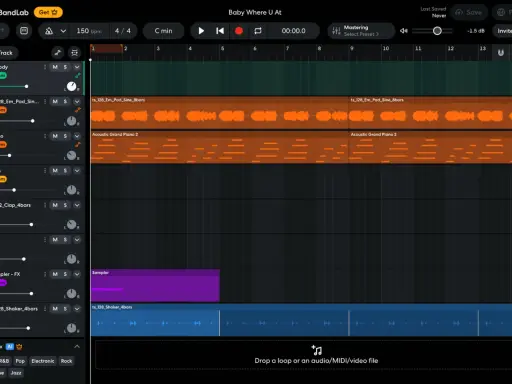Select the Jazz genre tag

point(16,373)
